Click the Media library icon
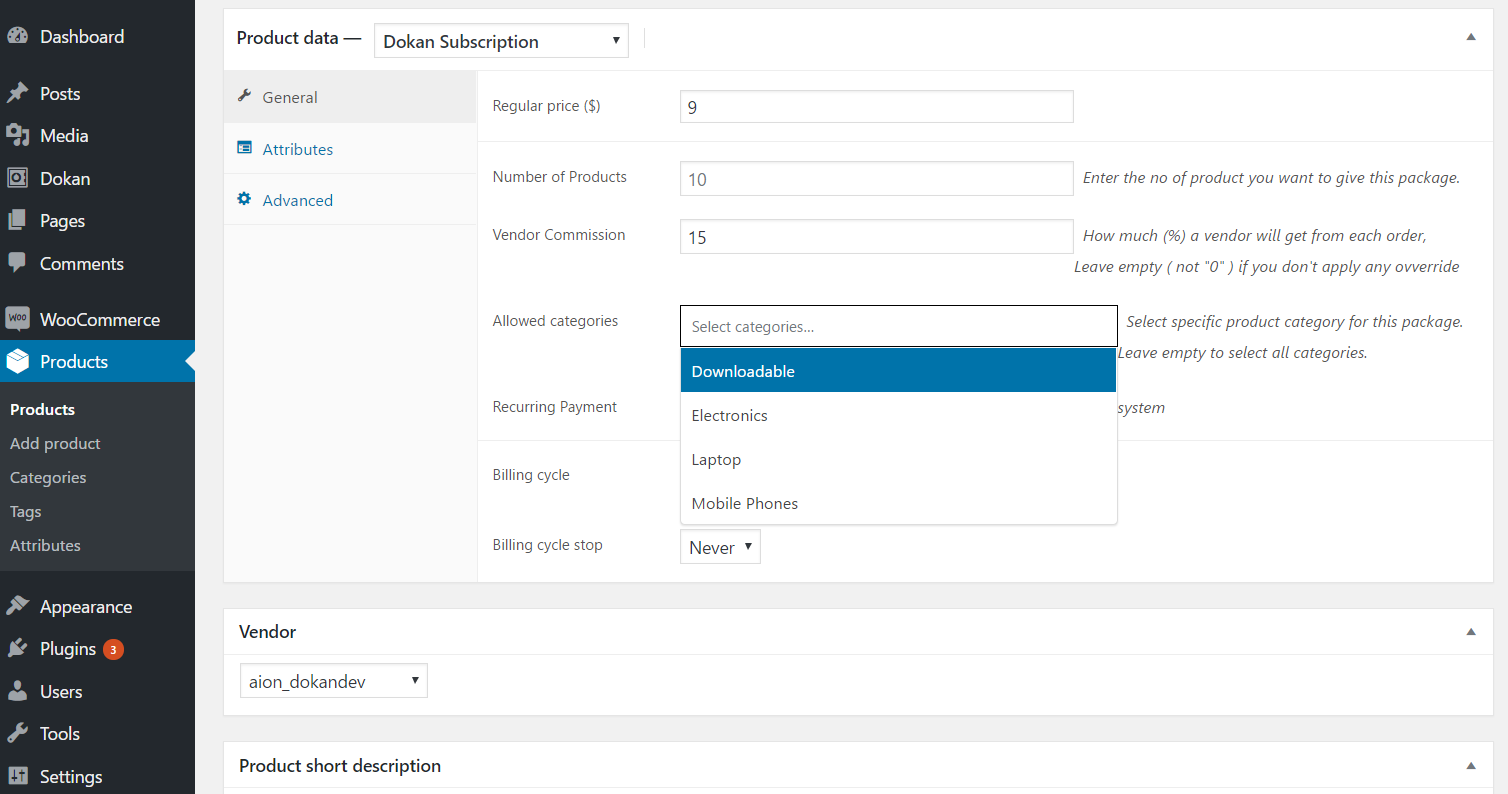The height and width of the screenshot is (794, 1508). tap(18, 135)
